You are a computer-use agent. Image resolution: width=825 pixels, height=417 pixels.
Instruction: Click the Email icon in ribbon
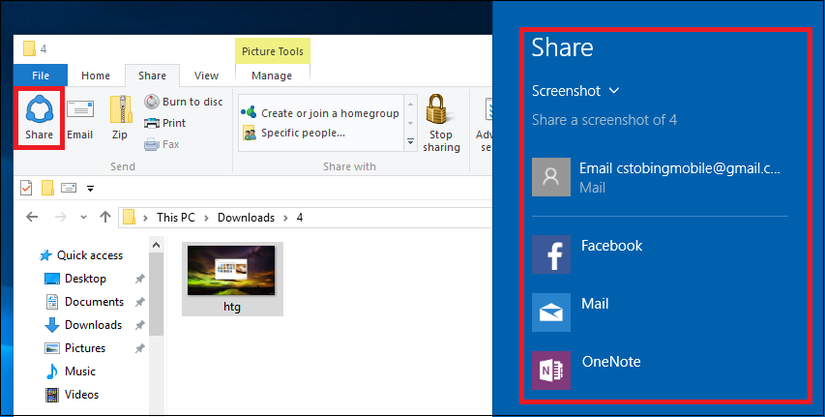coord(80,118)
